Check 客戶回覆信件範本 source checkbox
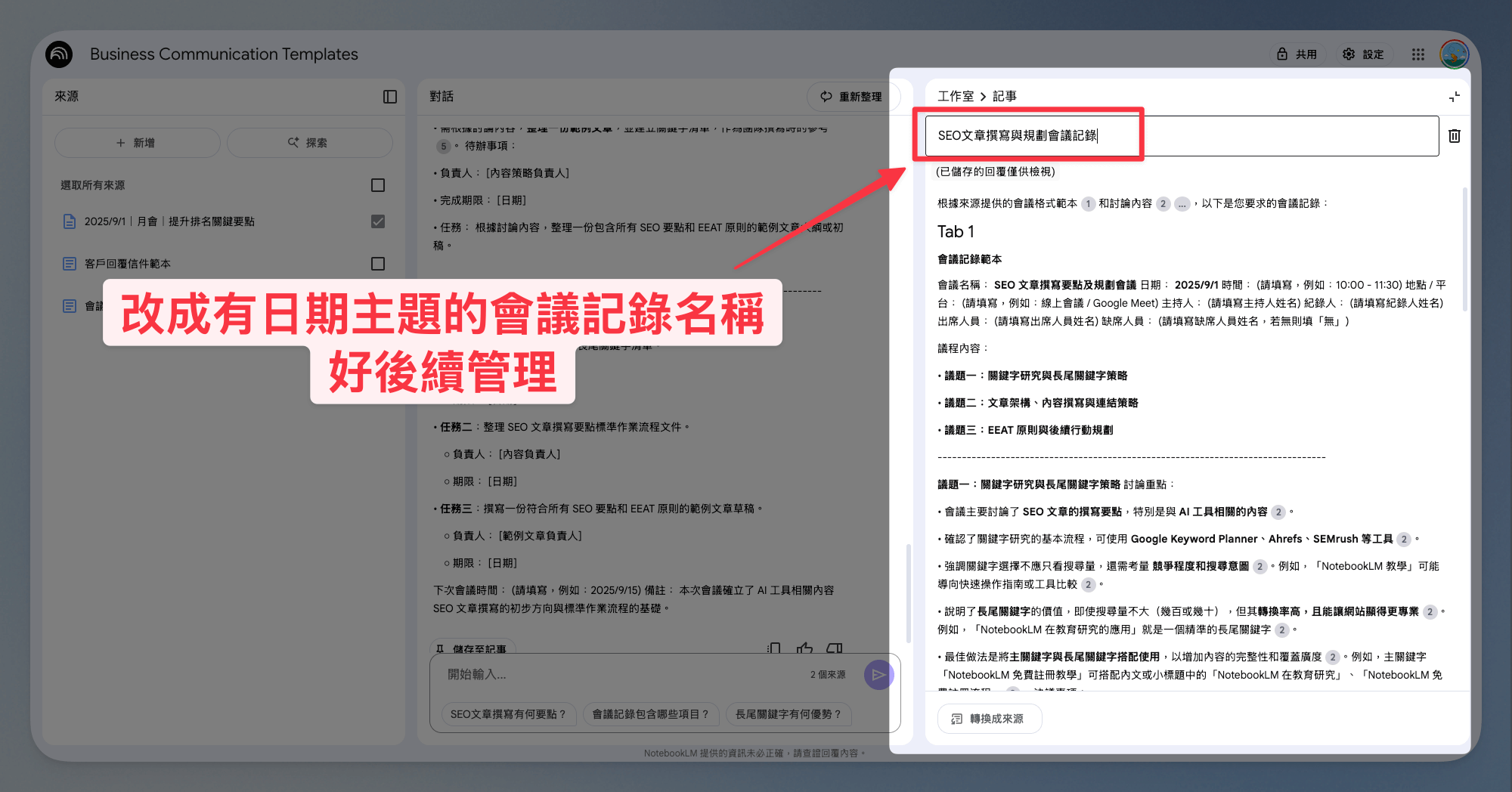 (378, 264)
